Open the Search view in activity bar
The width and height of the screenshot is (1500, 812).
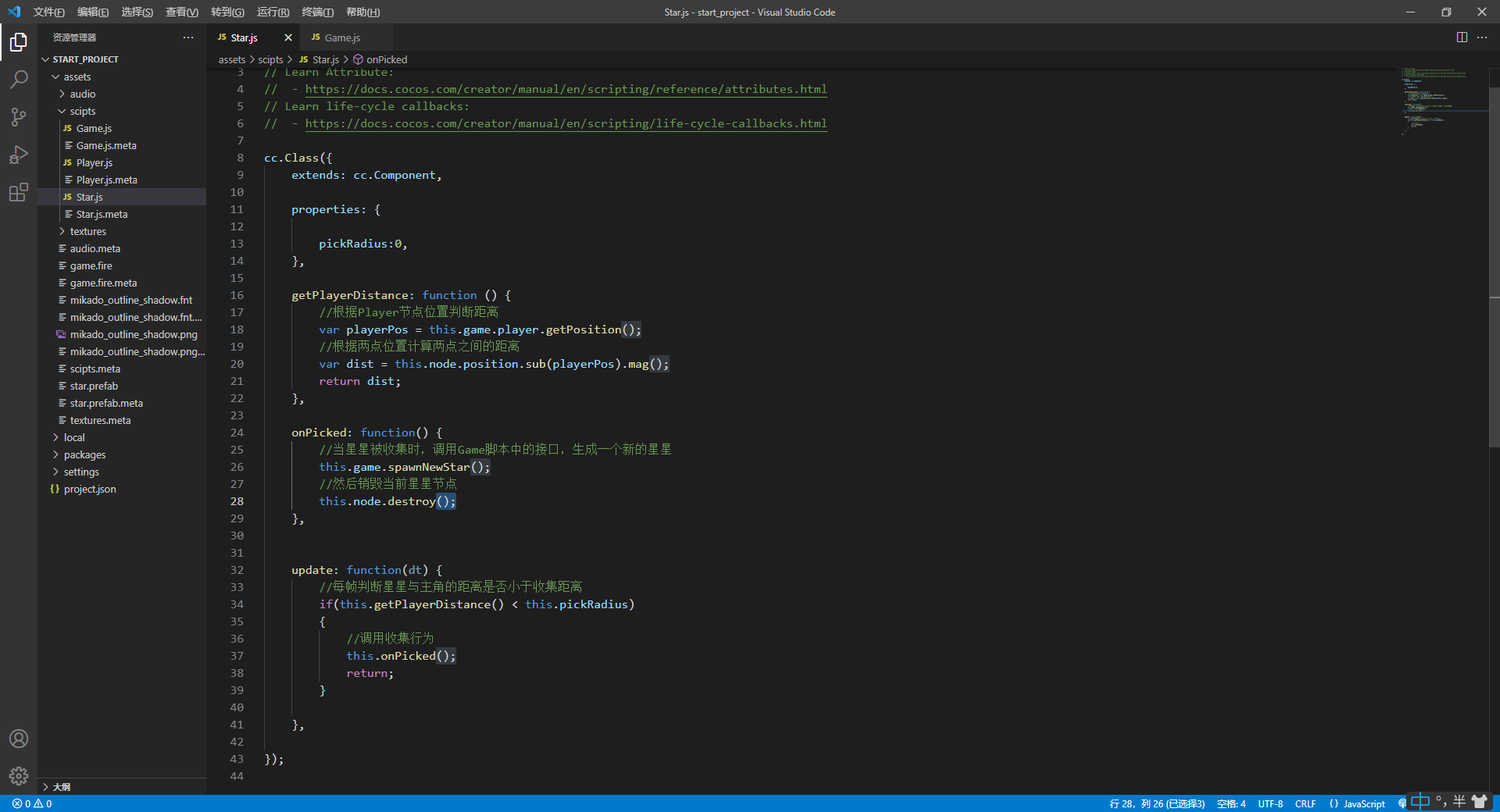tap(19, 79)
